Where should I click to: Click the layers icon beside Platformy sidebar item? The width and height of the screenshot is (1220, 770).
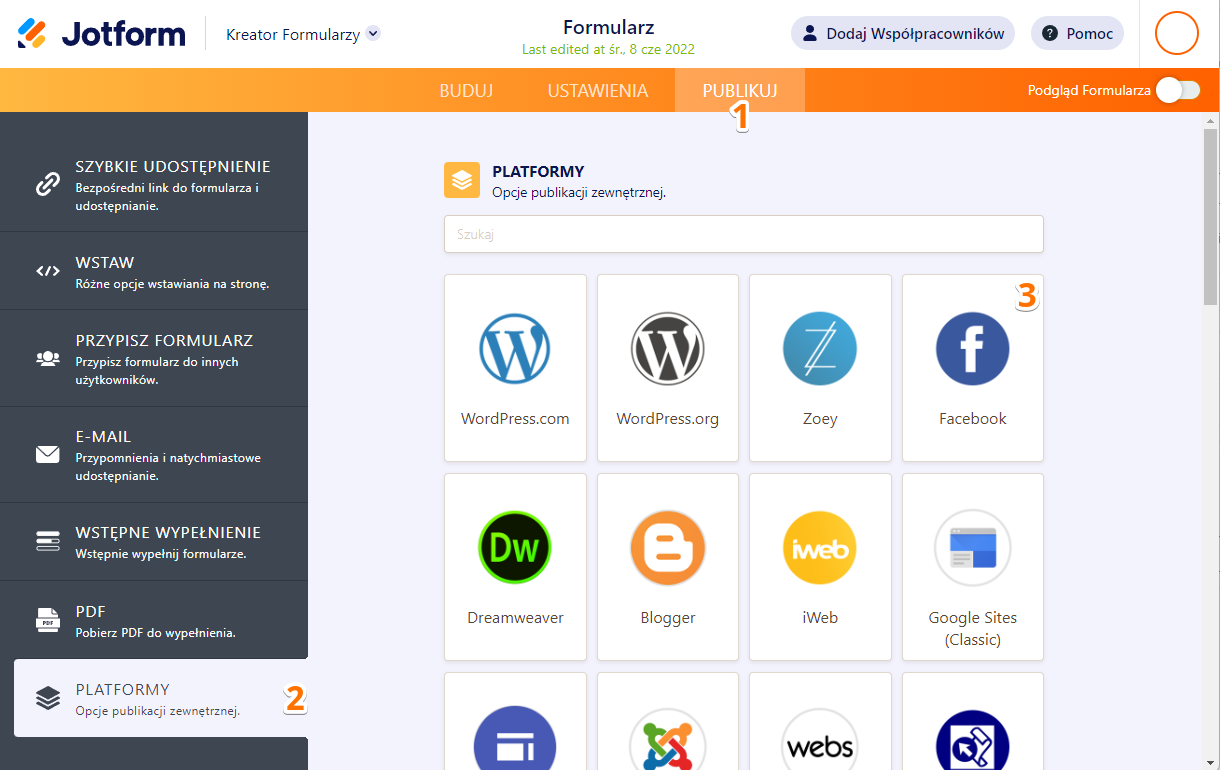point(48,698)
